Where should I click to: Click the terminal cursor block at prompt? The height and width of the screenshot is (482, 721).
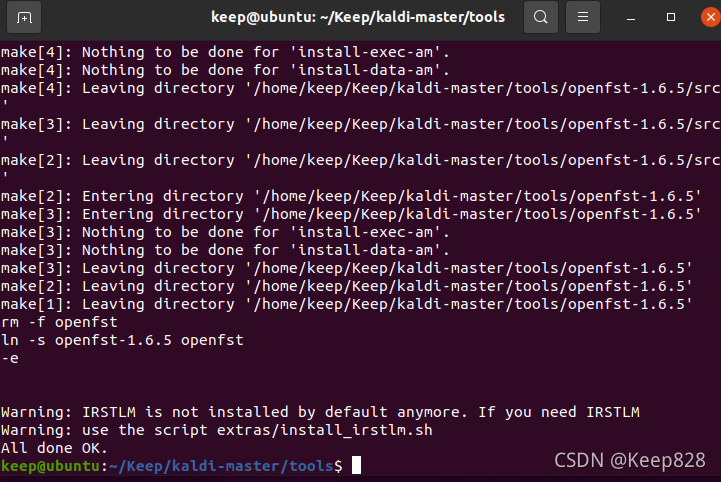pos(356,465)
